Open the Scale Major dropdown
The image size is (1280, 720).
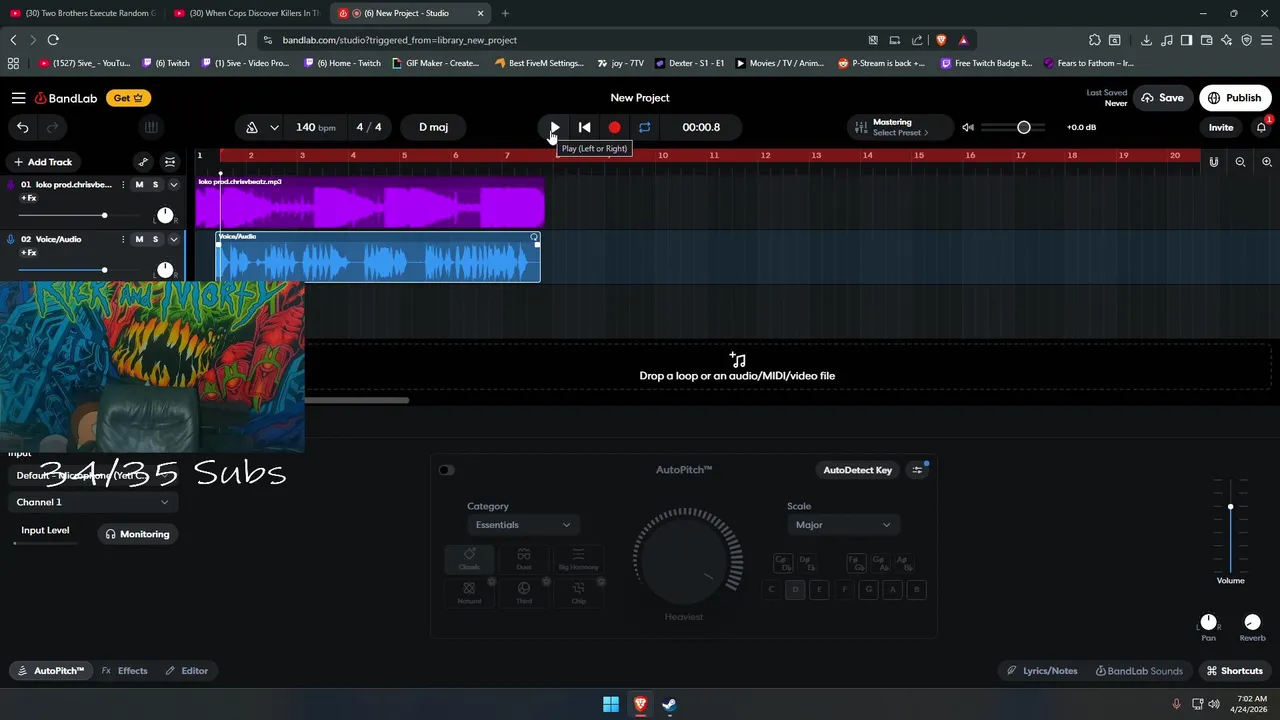tap(843, 525)
